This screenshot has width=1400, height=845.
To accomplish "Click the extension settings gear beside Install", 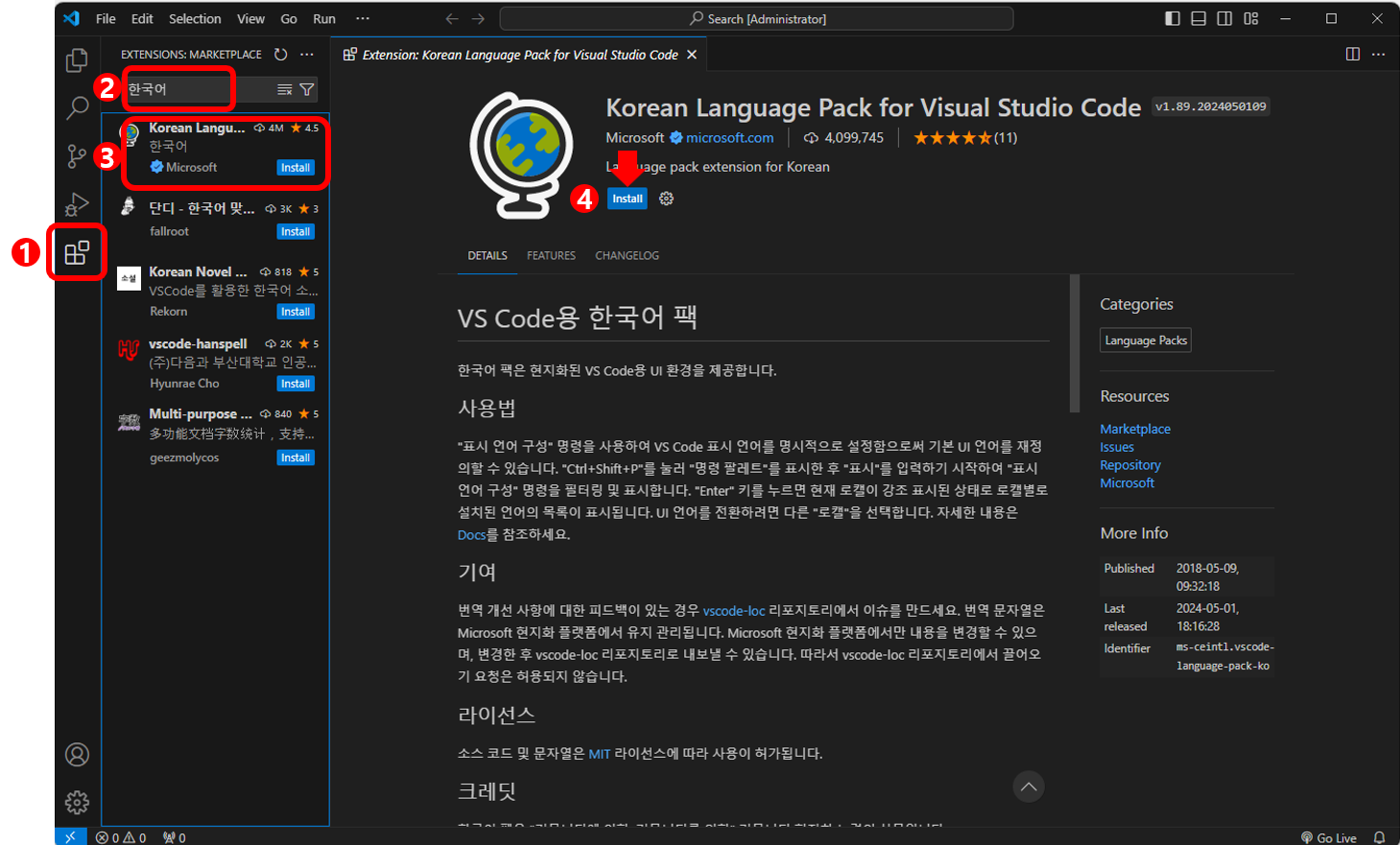I will 666,199.
